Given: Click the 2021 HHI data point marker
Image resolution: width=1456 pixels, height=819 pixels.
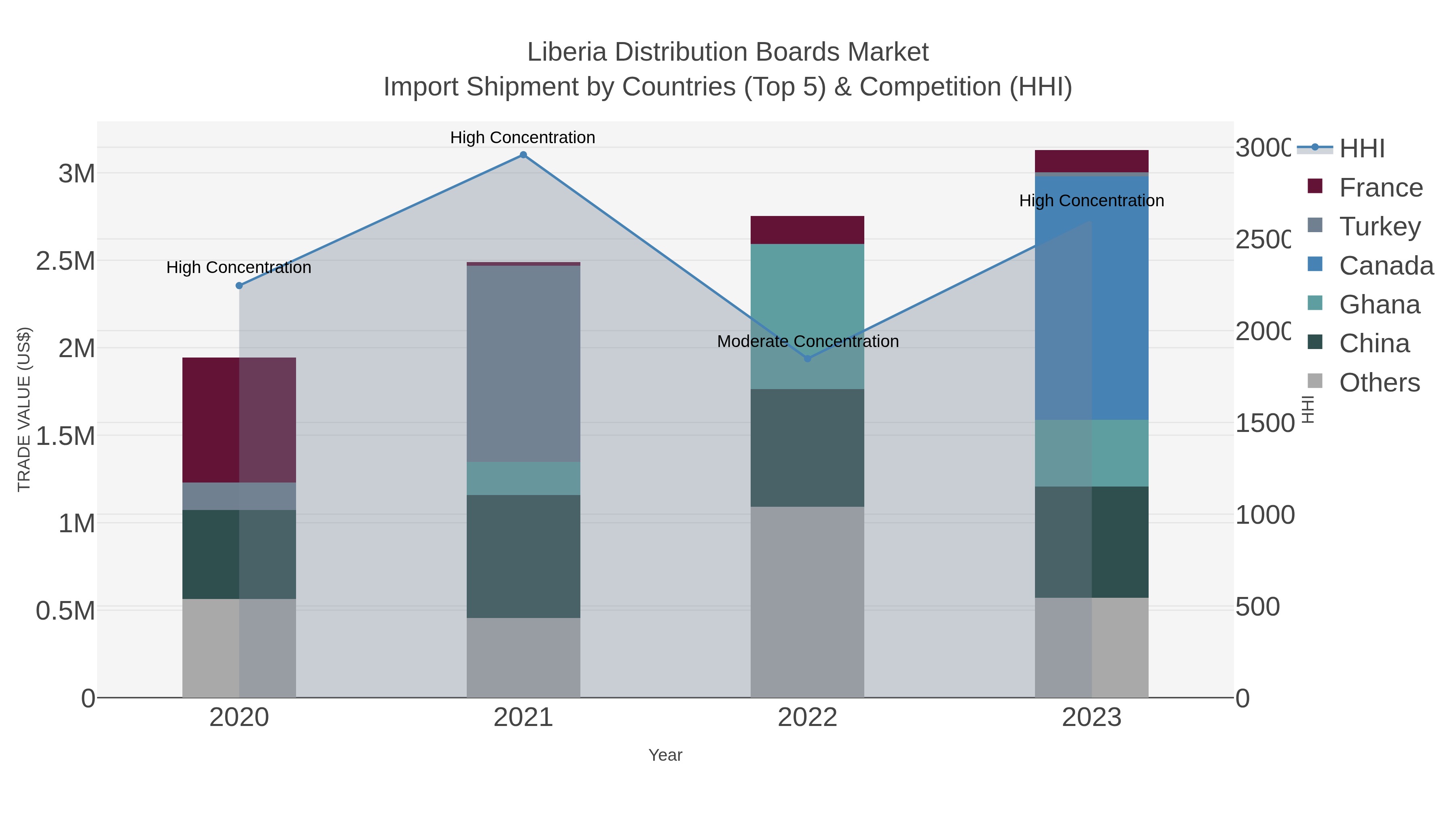Looking at the screenshot, I should coord(523,155).
